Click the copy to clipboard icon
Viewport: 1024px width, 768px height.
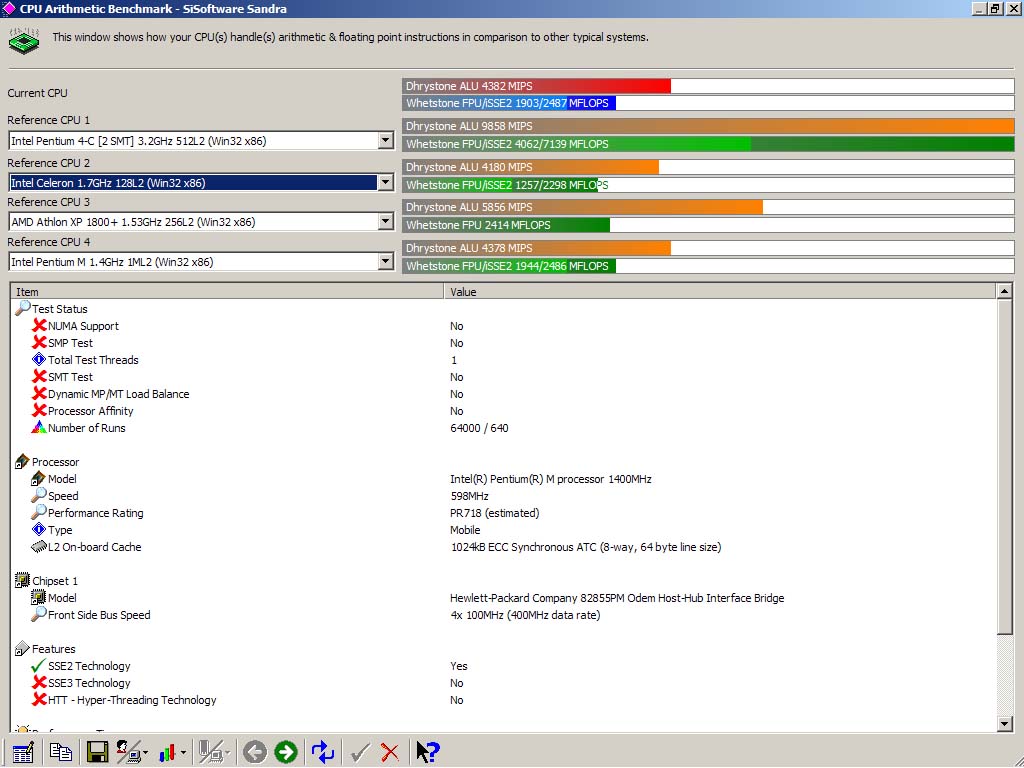(61, 752)
